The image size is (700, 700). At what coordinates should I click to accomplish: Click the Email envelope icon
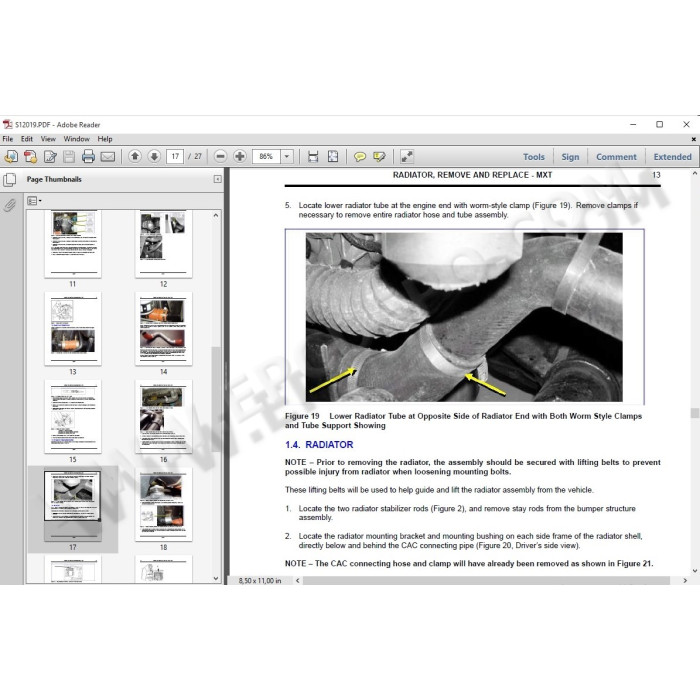click(108, 157)
